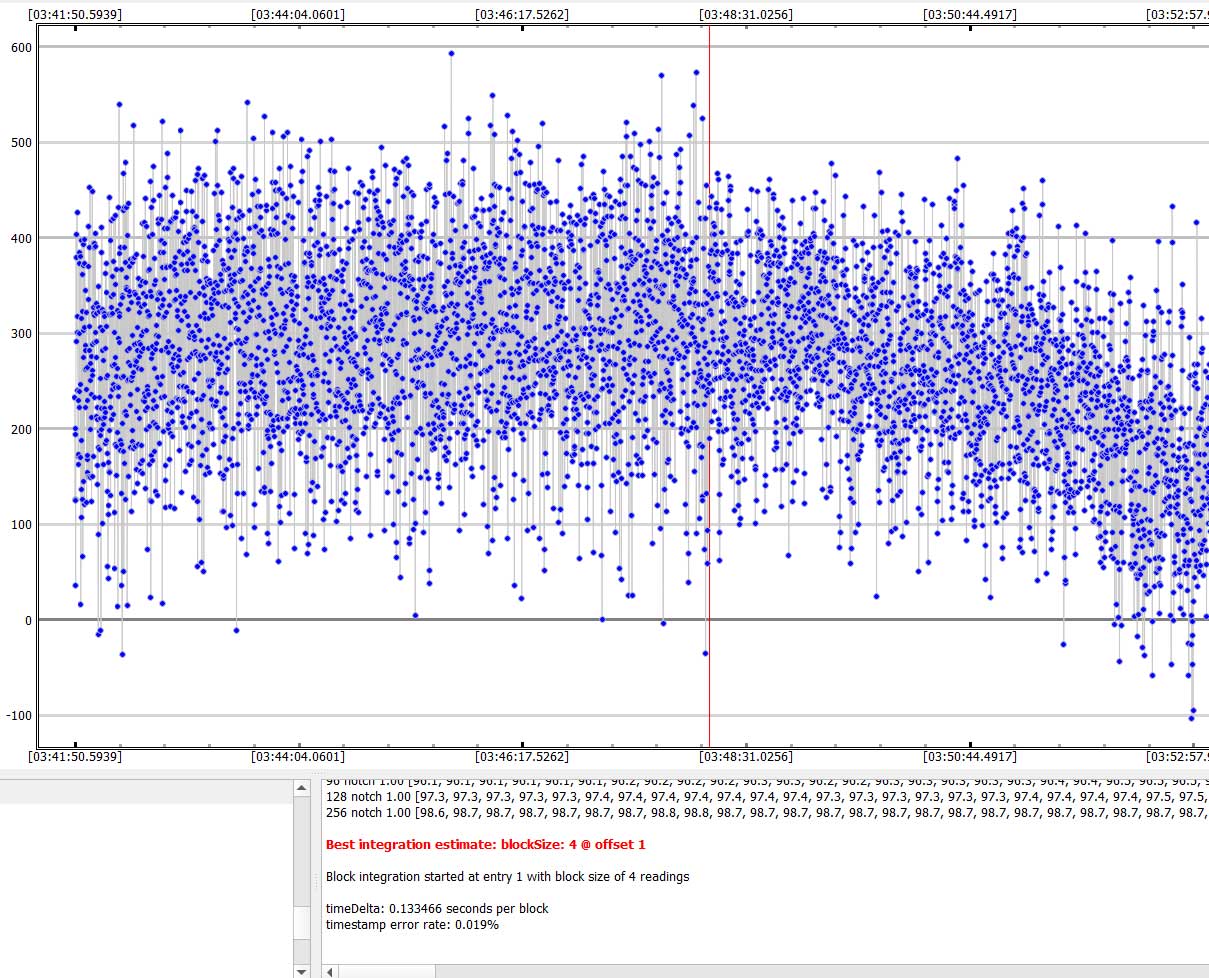The image size is (1209, 978).
Task: Select the red 'Best integration estimate' line
Action: [485, 845]
